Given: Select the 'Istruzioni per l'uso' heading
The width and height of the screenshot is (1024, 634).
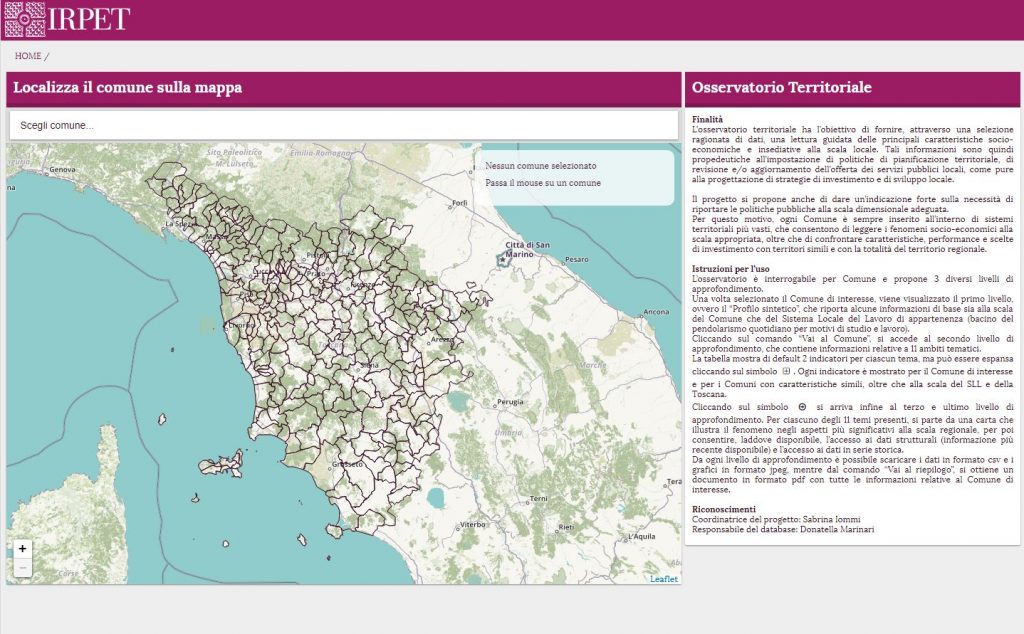Looking at the screenshot, I should click(x=731, y=269).
